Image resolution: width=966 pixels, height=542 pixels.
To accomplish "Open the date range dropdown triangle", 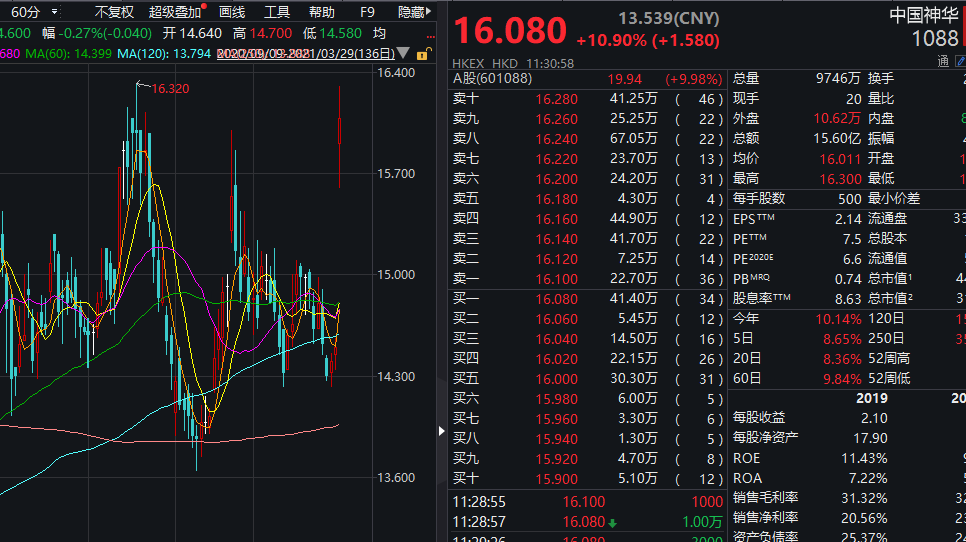I will pos(403,54).
